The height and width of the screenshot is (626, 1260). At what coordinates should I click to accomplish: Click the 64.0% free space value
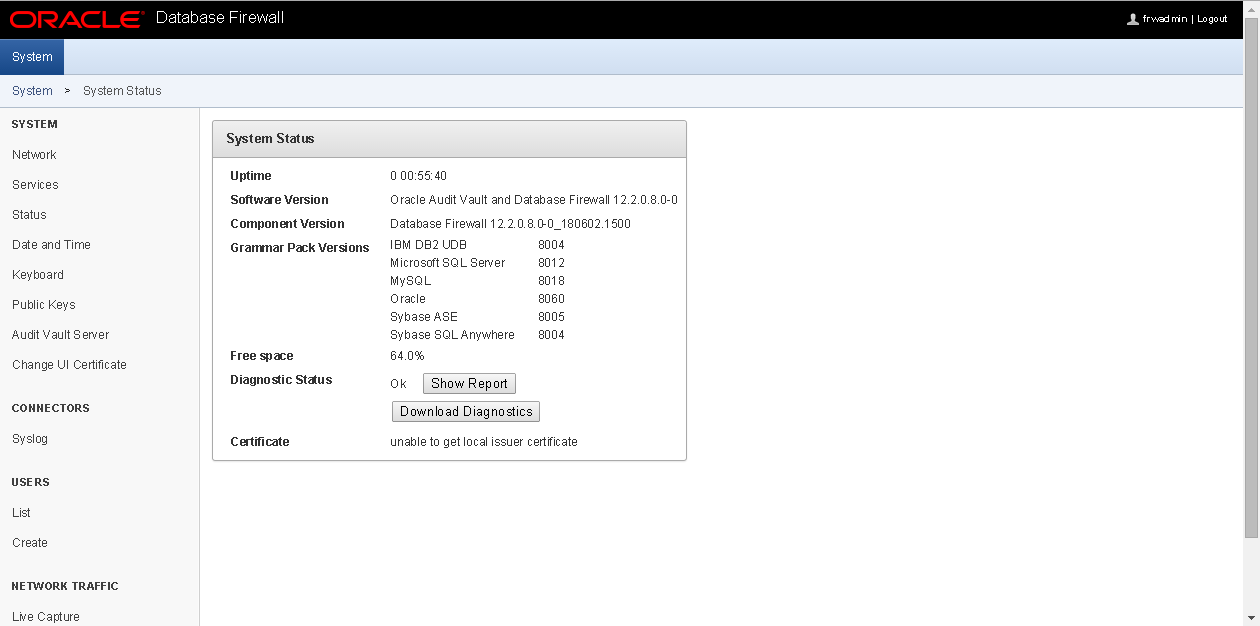[407, 356]
